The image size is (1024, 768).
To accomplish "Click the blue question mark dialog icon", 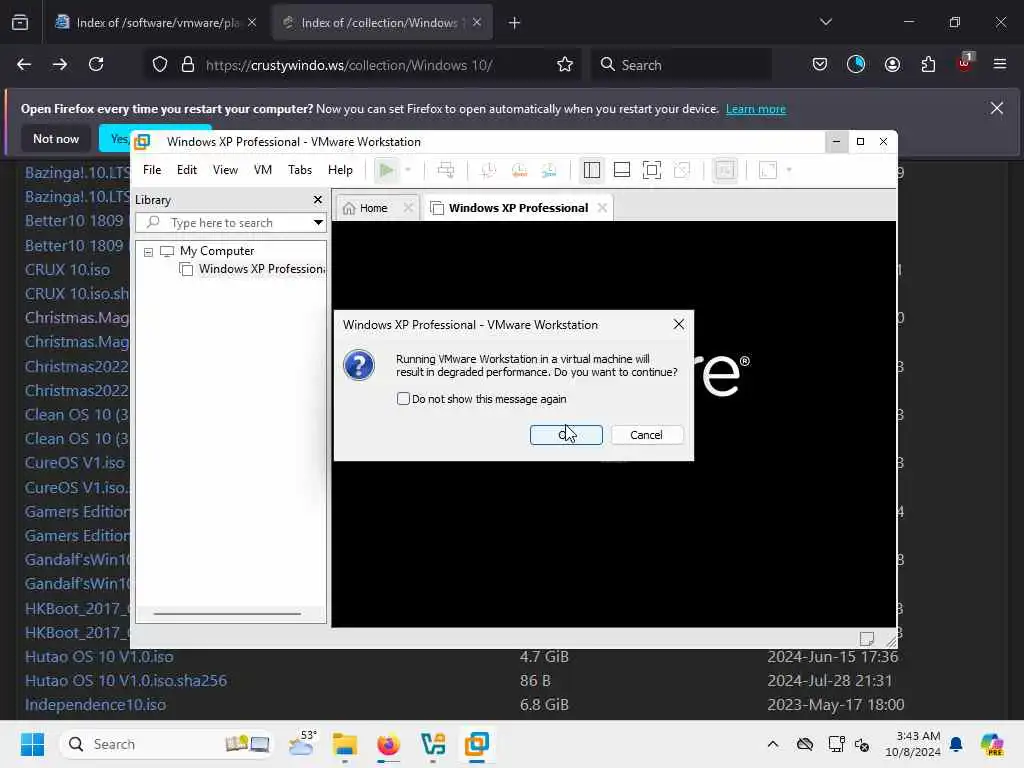I will tap(359, 365).
